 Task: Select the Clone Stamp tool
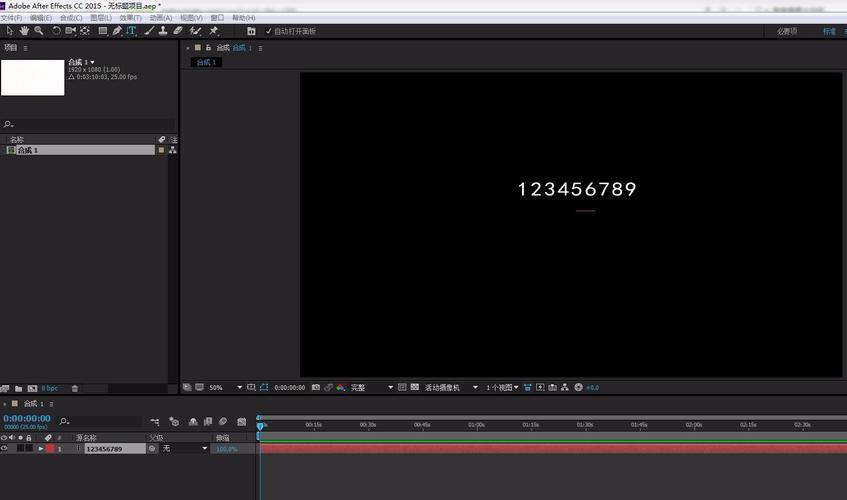[x=163, y=31]
